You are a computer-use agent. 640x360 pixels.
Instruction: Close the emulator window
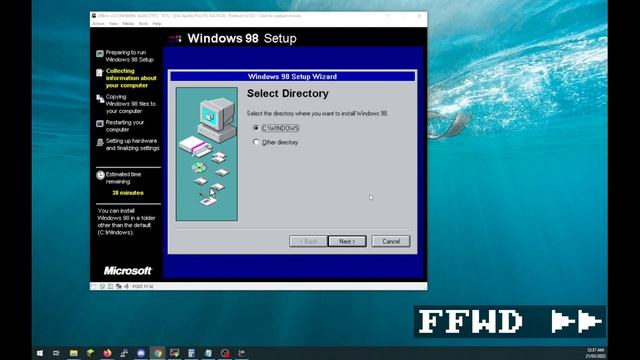click(419, 16)
